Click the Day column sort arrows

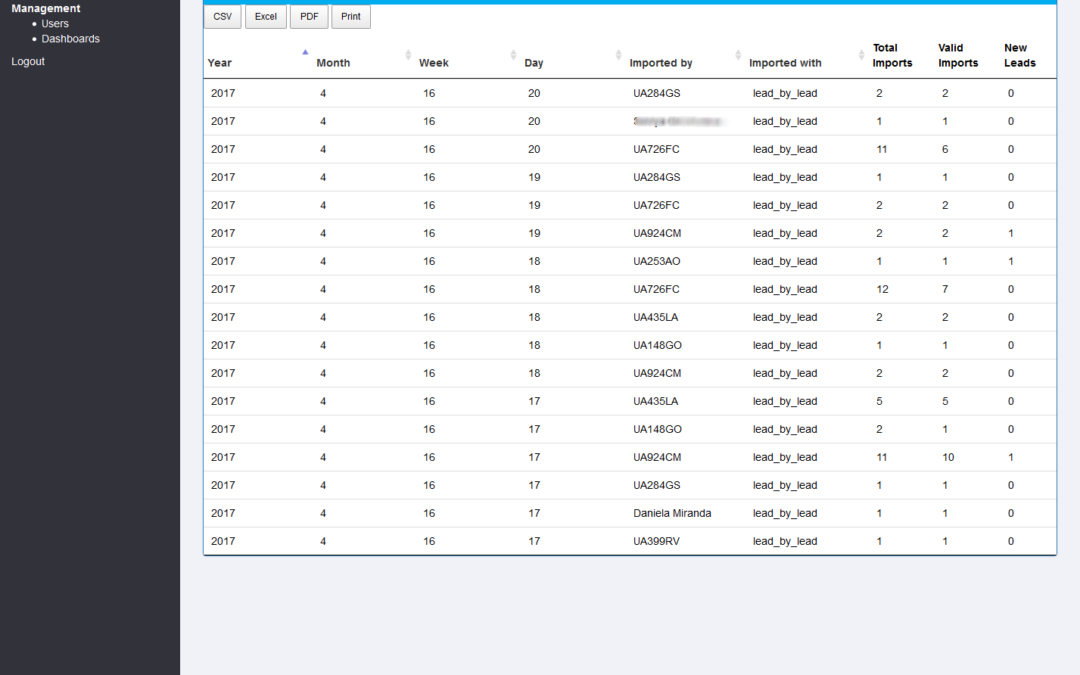[619, 54]
